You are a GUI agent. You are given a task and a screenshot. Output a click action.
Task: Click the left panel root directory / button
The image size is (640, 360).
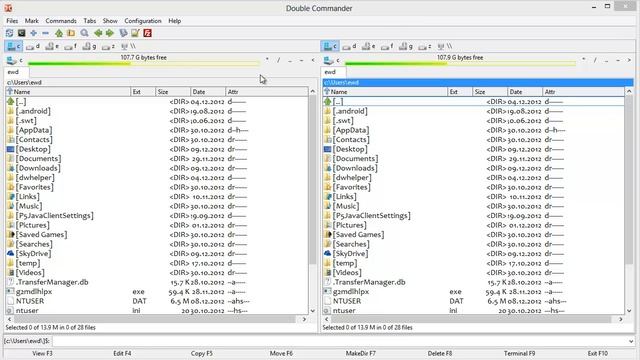click(279, 60)
